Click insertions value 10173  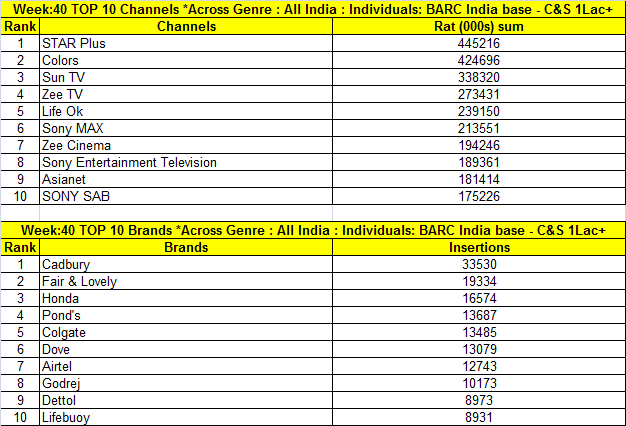coord(479,383)
